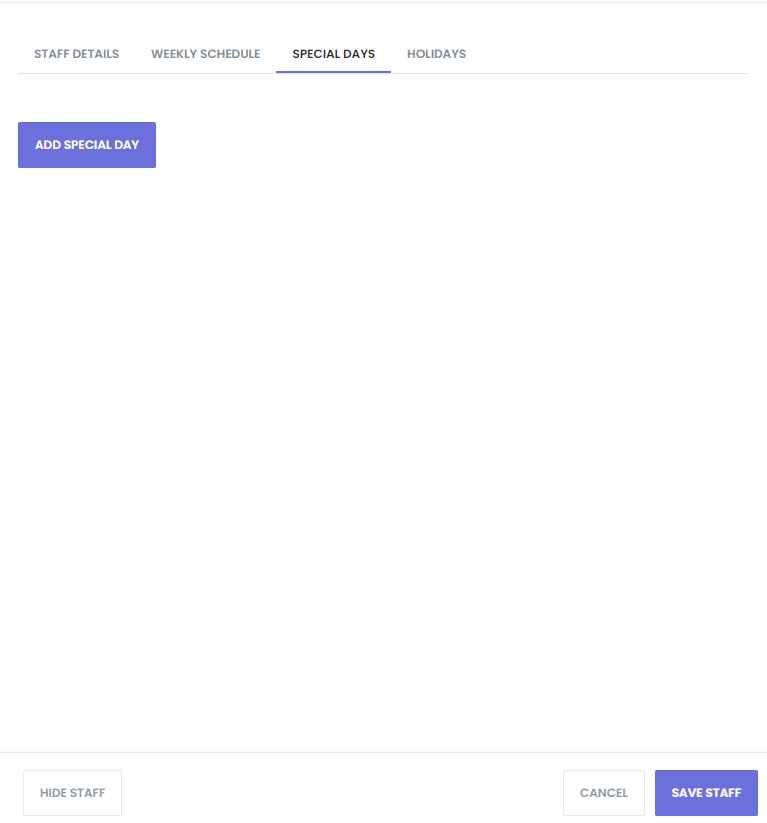View staff details section
767x823 pixels.
point(77,54)
